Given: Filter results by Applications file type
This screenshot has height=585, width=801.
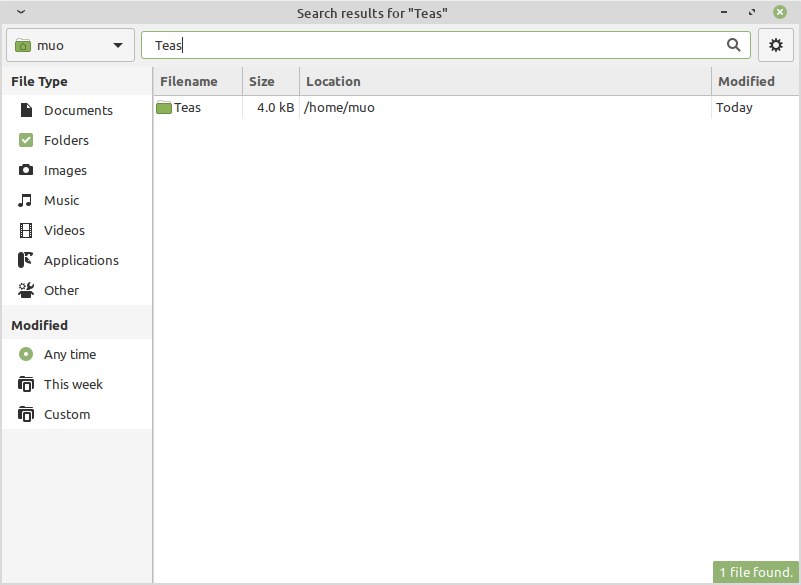Looking at the screenshot, I should point(77,261).
